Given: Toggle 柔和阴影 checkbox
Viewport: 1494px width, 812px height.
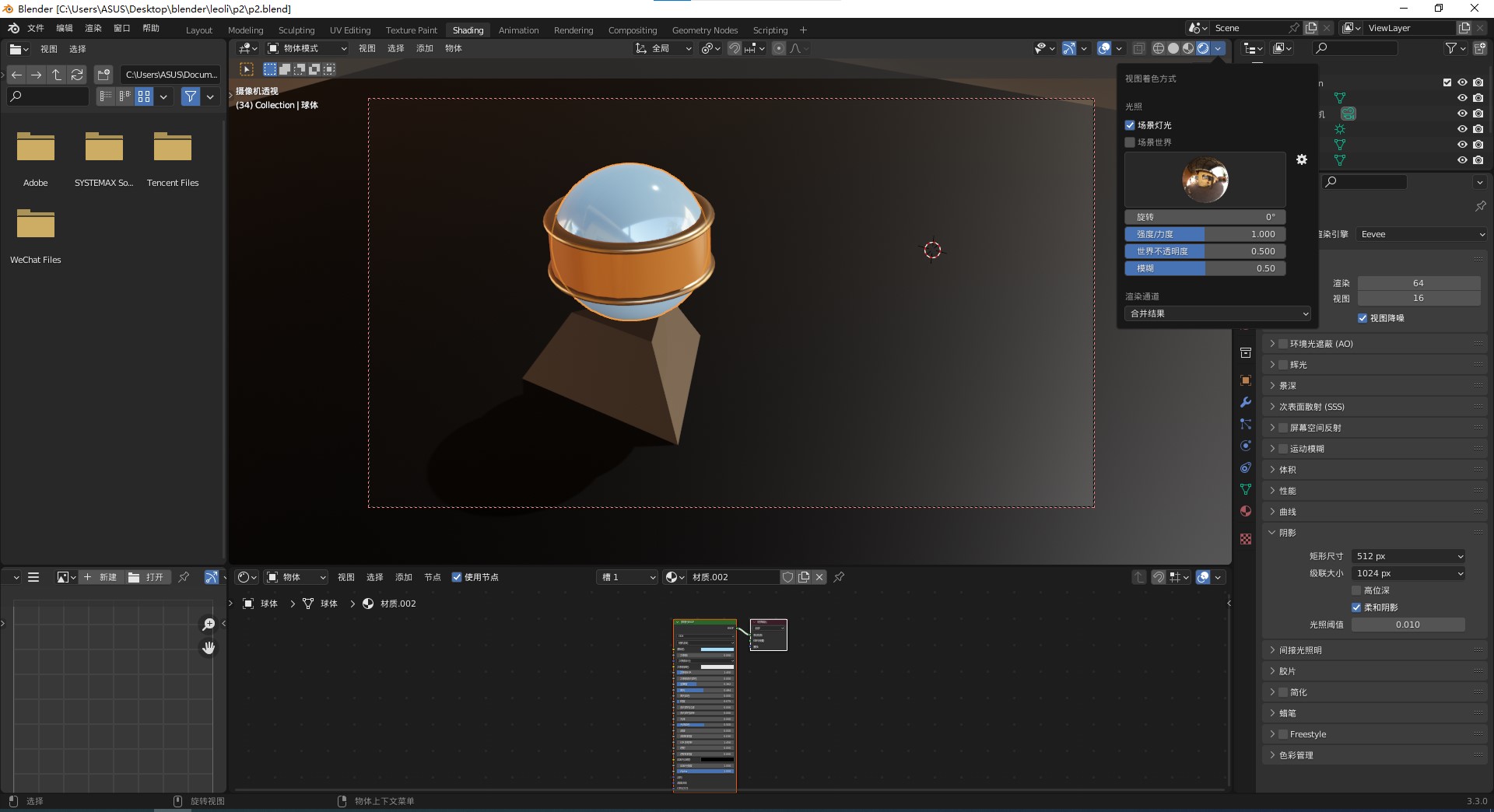Looking at the screenshot, I should point(1356,607).
